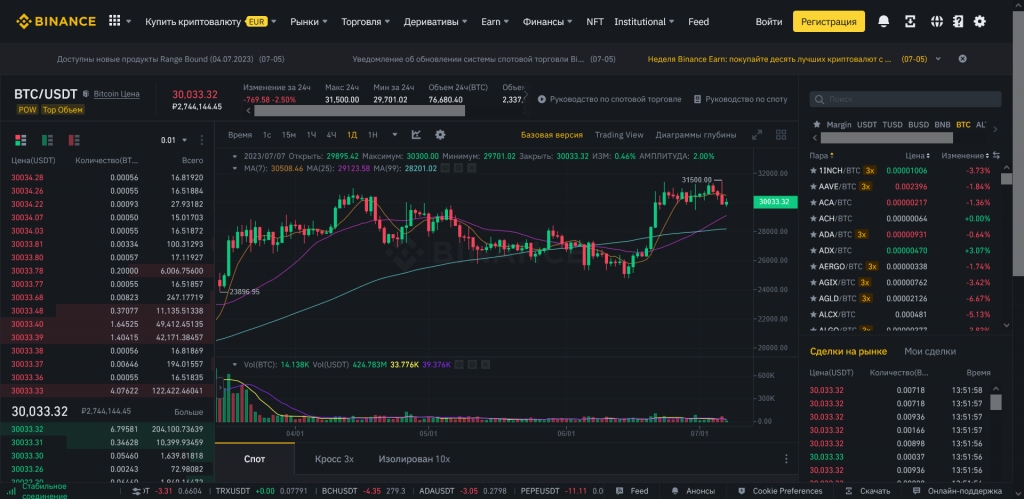1024x499 pixels.
Task: Show only sell orders in order book
Action: point(73,140)
